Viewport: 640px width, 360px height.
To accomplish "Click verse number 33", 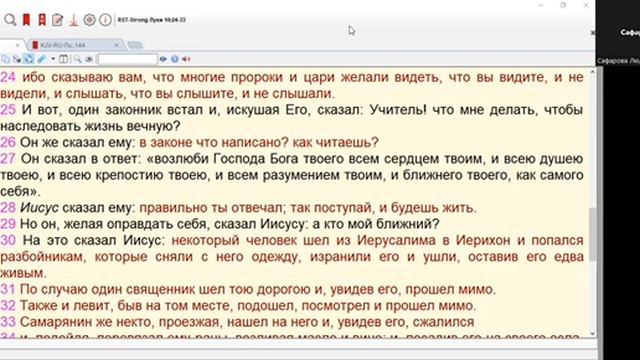I will click(x=8, y=322).
